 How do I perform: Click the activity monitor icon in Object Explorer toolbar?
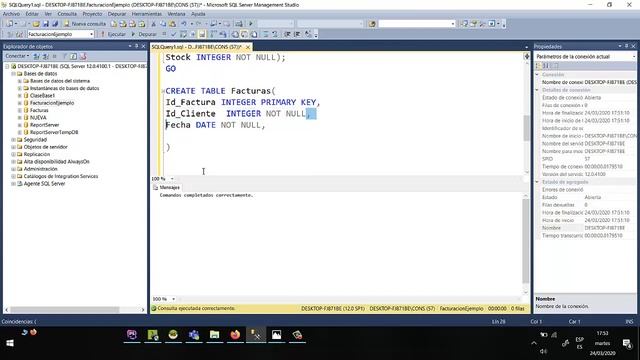[x=83, y=56]
